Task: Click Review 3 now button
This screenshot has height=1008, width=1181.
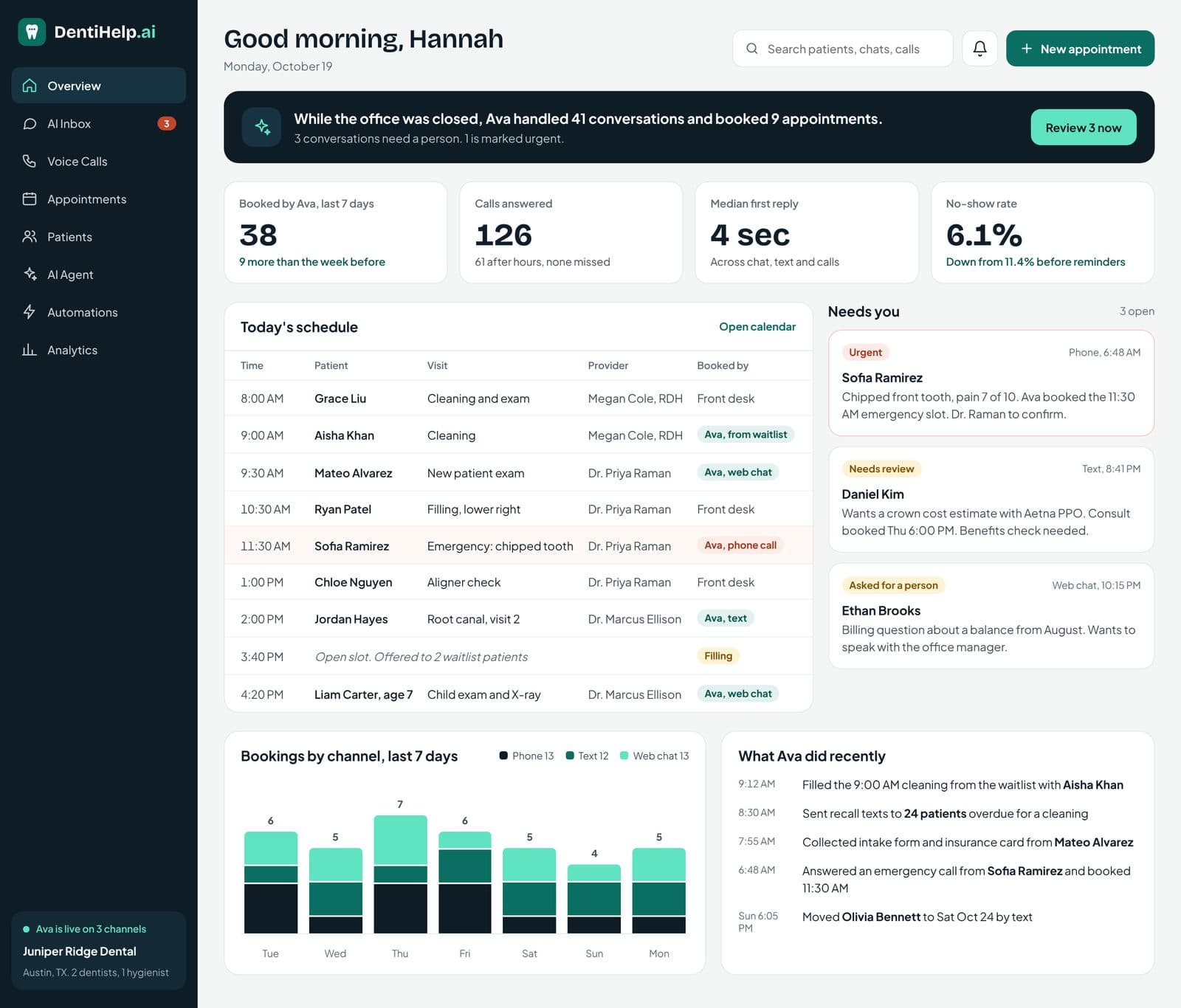Action: 1083,127
